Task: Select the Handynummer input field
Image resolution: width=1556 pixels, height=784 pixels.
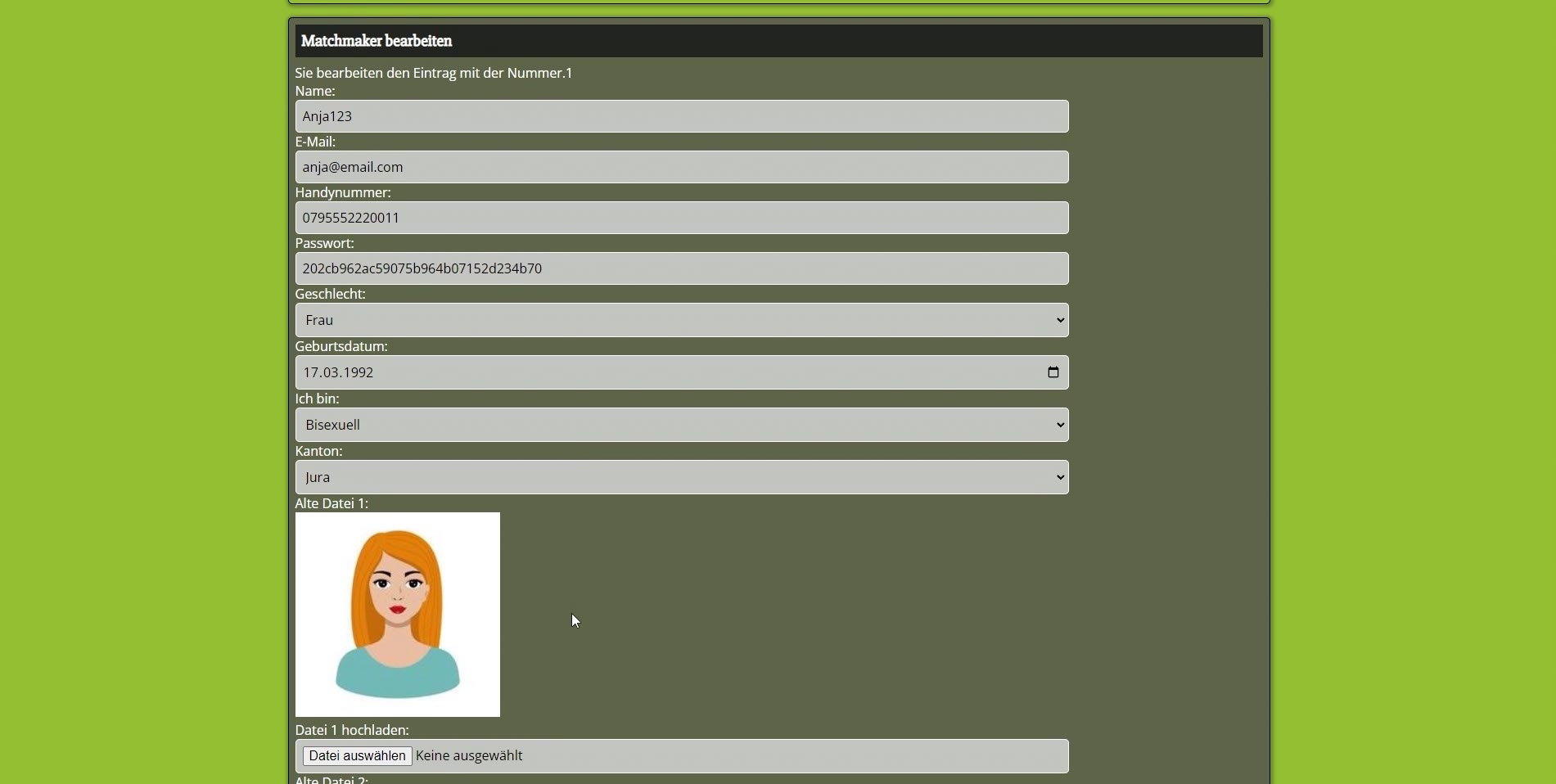Action: point(681,218)
